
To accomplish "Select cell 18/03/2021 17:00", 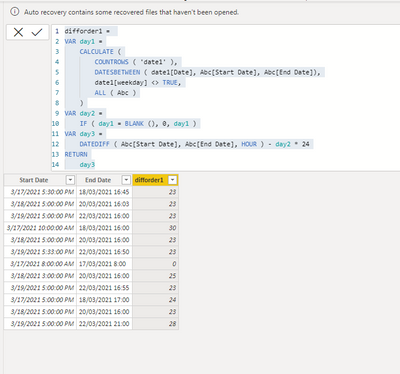I will [x=104, y=300].
